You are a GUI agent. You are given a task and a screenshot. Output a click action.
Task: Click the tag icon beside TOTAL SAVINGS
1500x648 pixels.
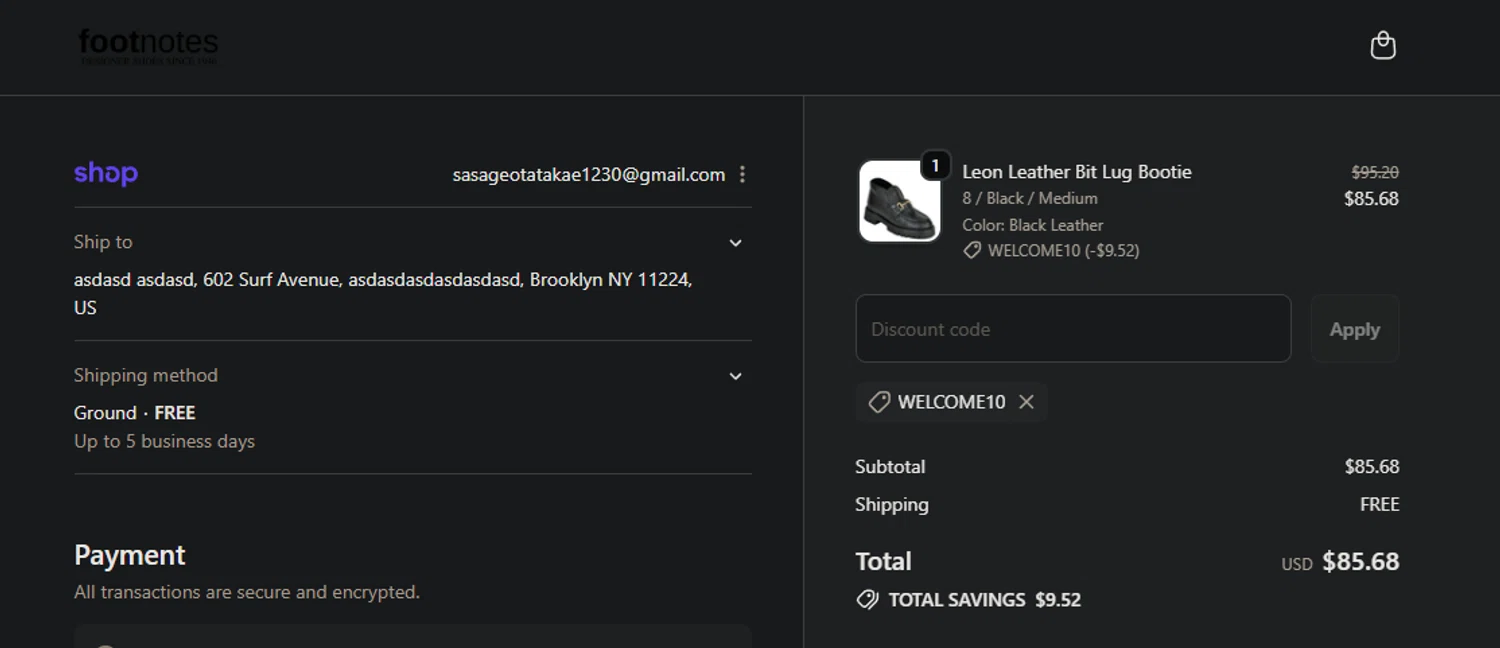pyautogui.click(x=867, y=600)
